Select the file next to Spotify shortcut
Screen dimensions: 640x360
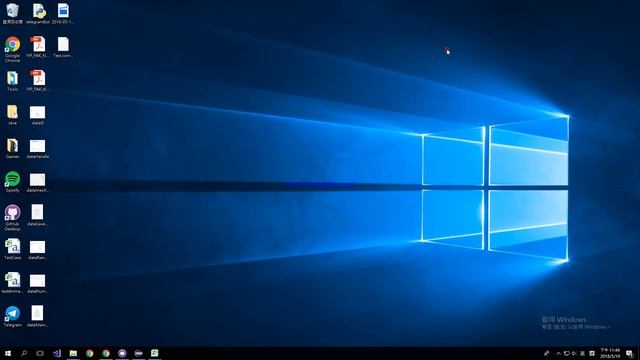[38, 182]
